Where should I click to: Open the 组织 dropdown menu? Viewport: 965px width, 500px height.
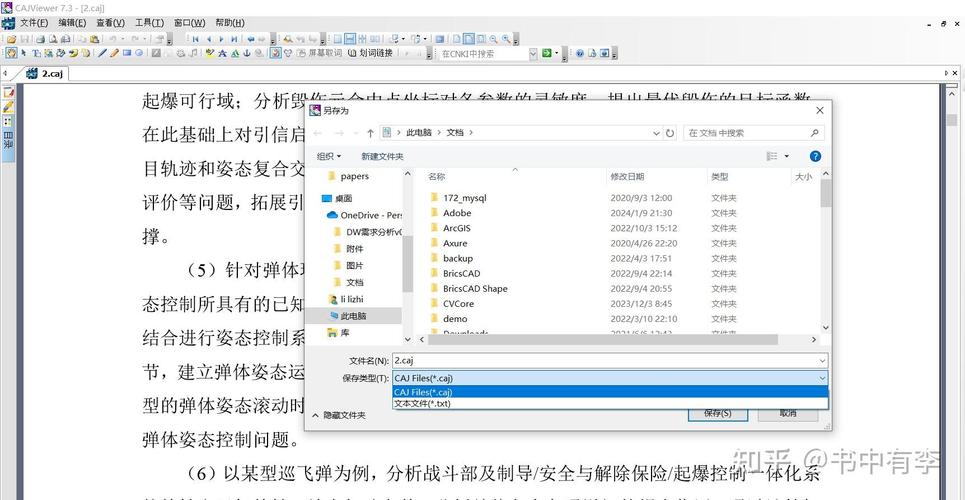tap(329, 156)
